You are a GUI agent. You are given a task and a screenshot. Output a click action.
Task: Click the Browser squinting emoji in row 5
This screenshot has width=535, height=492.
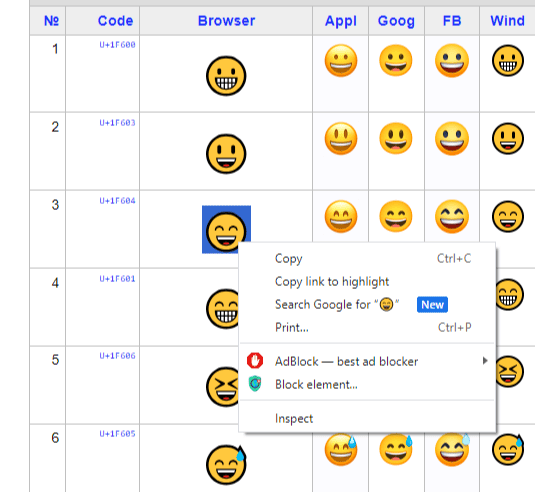pyautogui.click(x=222, y=387)
